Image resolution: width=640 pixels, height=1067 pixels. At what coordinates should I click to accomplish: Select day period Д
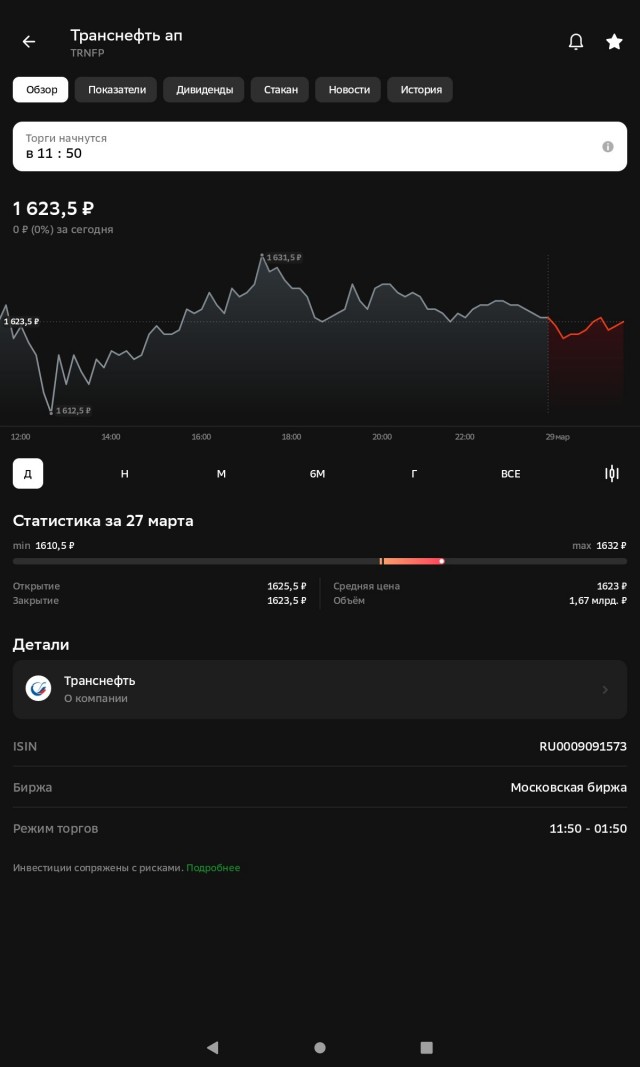(28, 474)
